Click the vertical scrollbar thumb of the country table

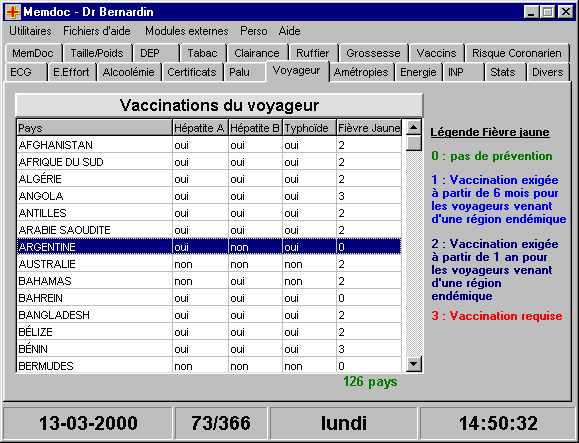(x=414, y=143)
